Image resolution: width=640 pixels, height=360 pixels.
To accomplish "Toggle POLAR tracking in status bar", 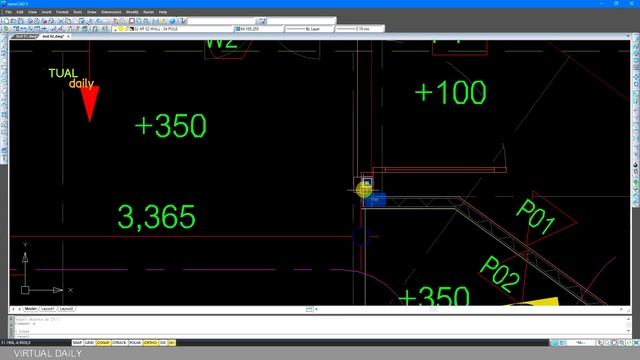I will pyautogui.click(x=135, y=343).
